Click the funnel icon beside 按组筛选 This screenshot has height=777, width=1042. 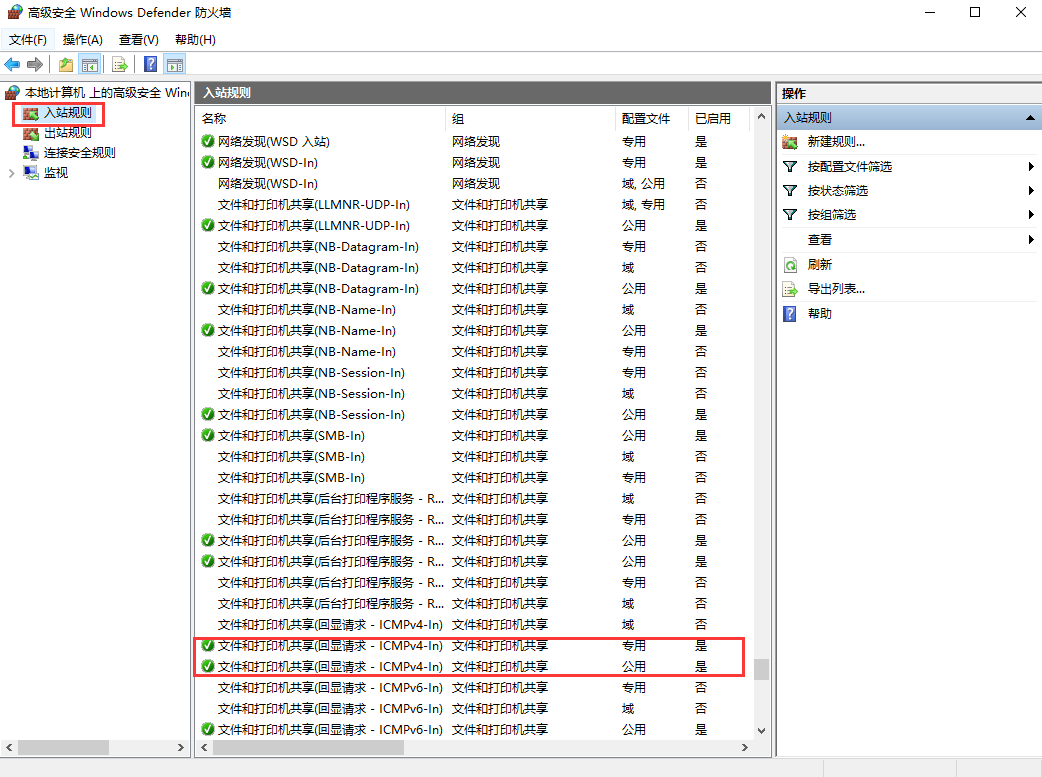coord(790,215)
